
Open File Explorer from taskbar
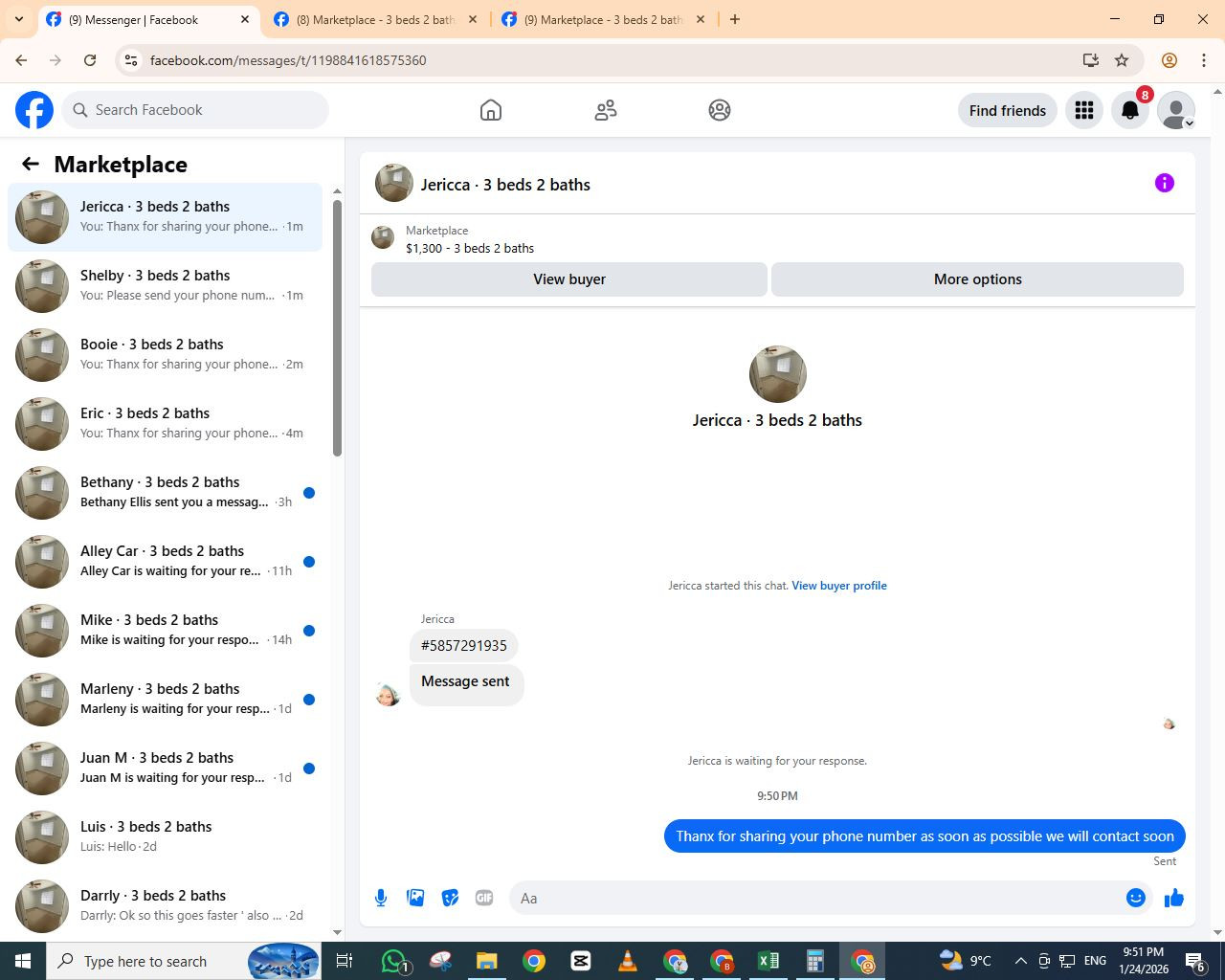coord(487,961)
